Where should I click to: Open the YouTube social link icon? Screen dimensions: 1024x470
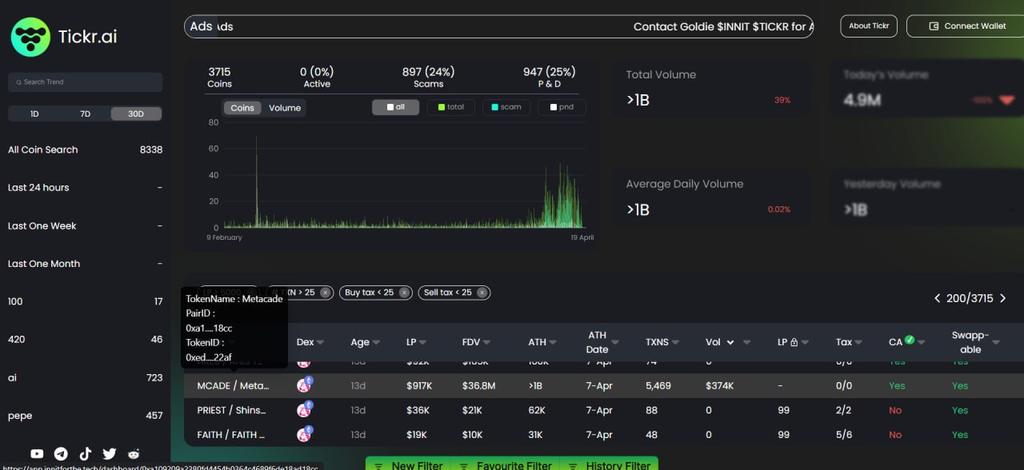[x=37, y=454]
